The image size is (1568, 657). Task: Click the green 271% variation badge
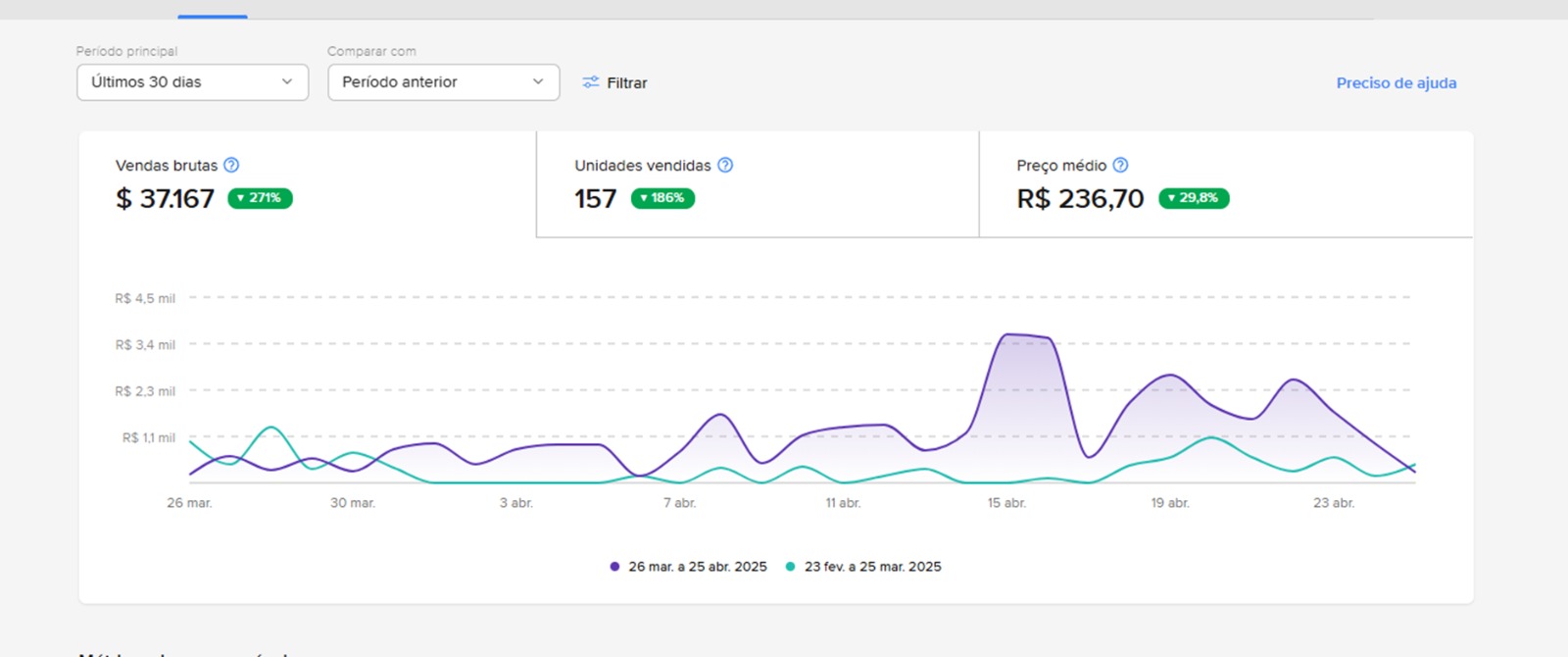click(x=260, y=198)
